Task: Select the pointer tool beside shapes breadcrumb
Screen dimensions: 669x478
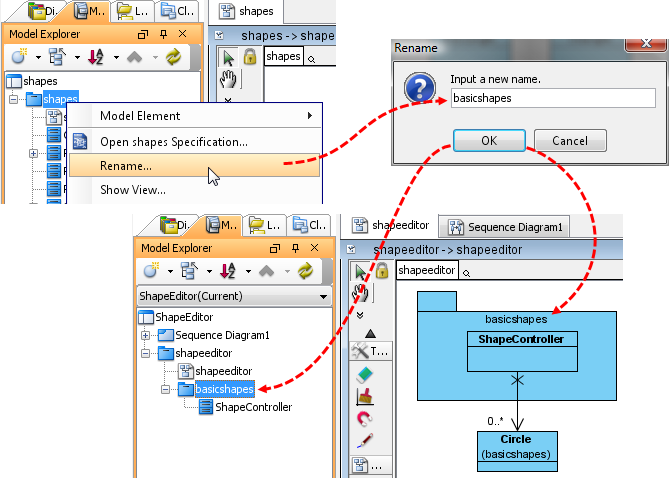Action: point(228,57)
